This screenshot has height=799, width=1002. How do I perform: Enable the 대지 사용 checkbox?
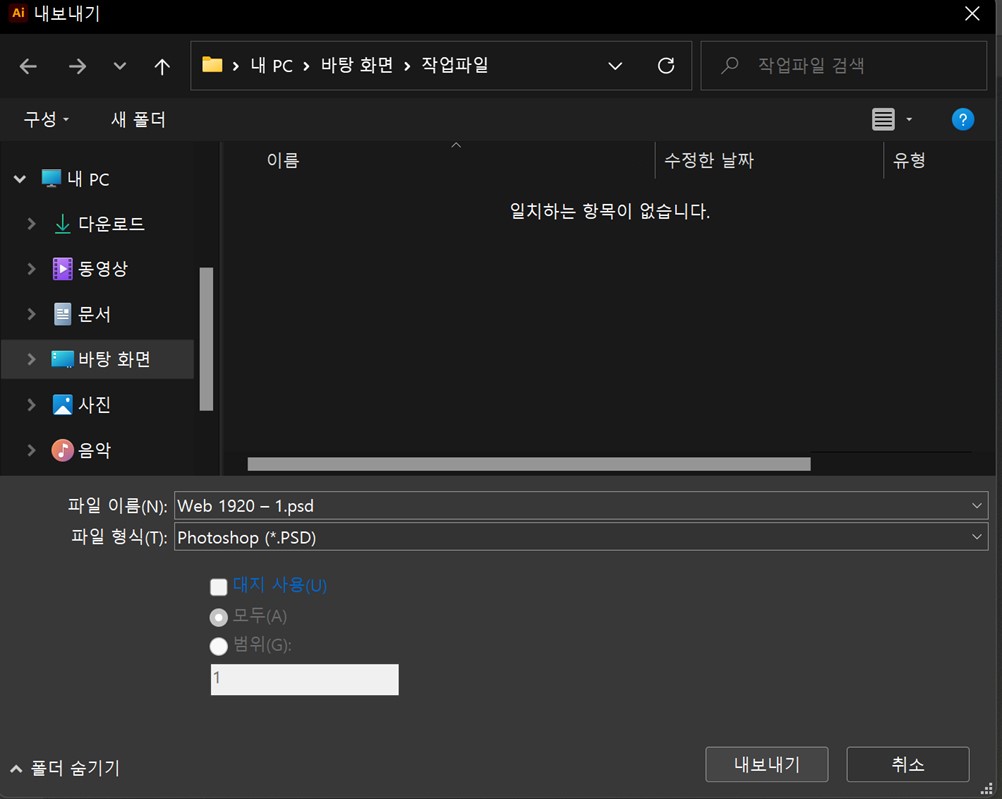pos(219,587)
